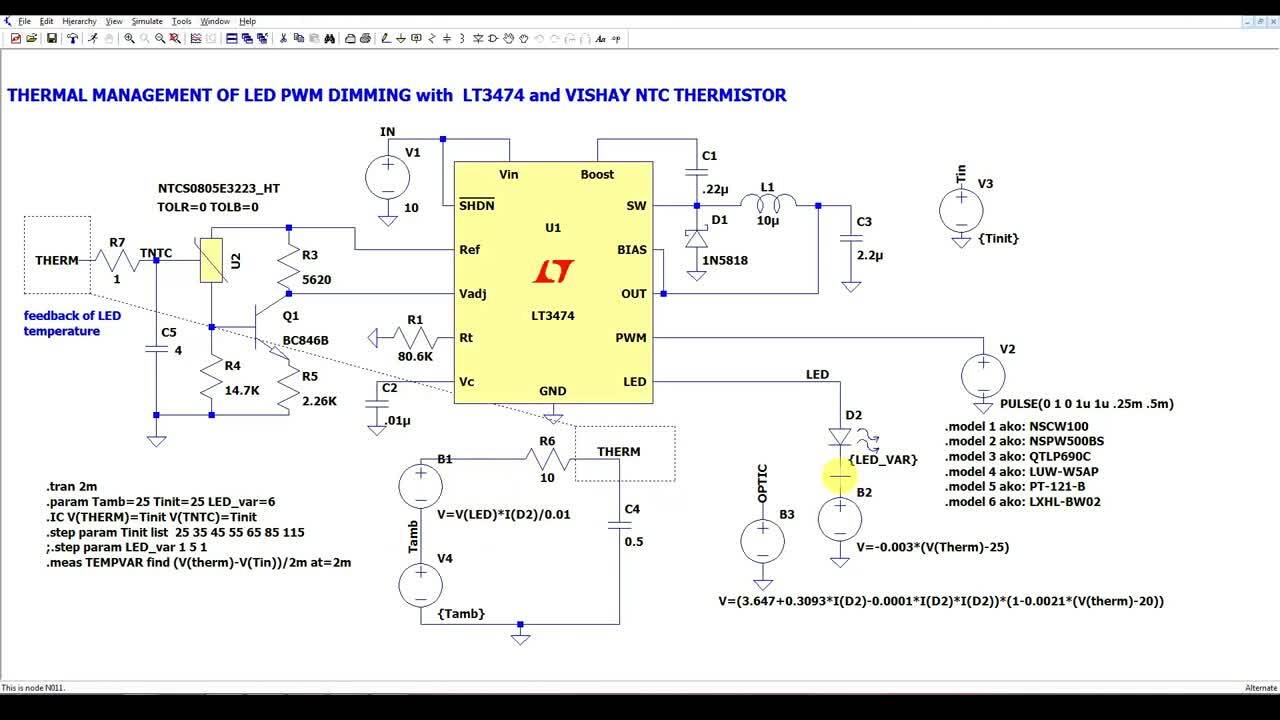This screenshot has height=720, width=1280.
Task: Select the Place Diode tool
Action: pyautogui.click(x=478, y=39)
